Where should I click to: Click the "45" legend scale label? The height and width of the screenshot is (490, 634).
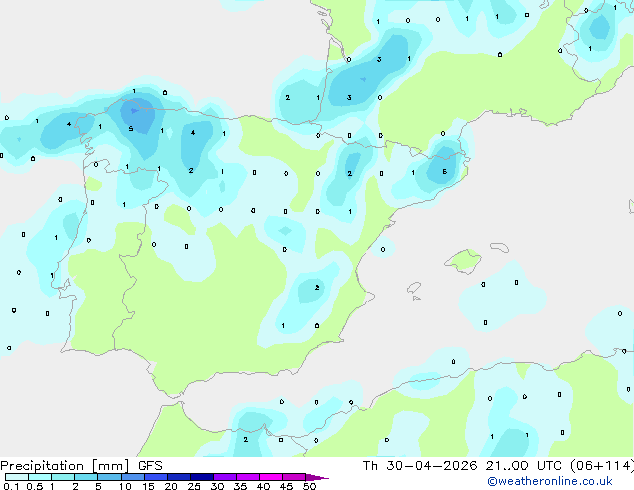[287, 486]
